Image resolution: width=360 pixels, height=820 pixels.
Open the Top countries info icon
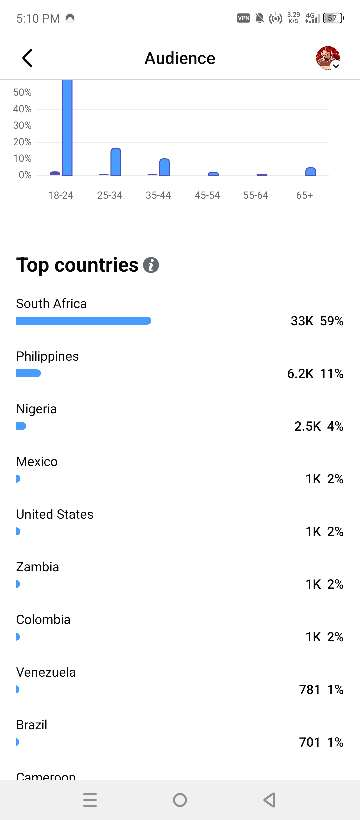(x=151, y=265)
